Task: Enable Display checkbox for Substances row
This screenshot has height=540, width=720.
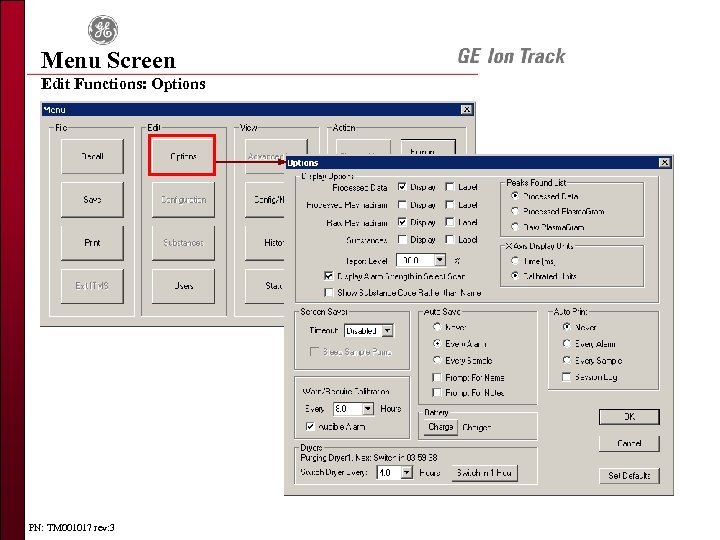Action: (x=402, y=240)
